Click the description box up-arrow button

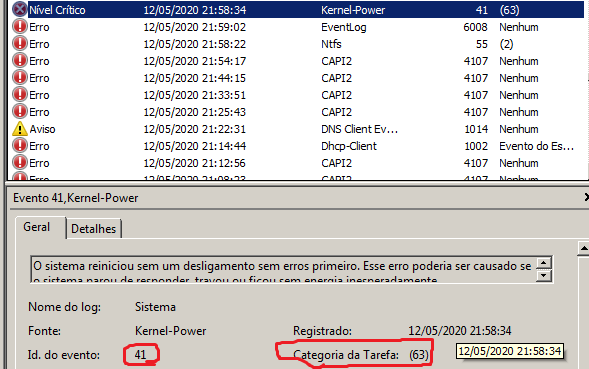tap(544, 263)
